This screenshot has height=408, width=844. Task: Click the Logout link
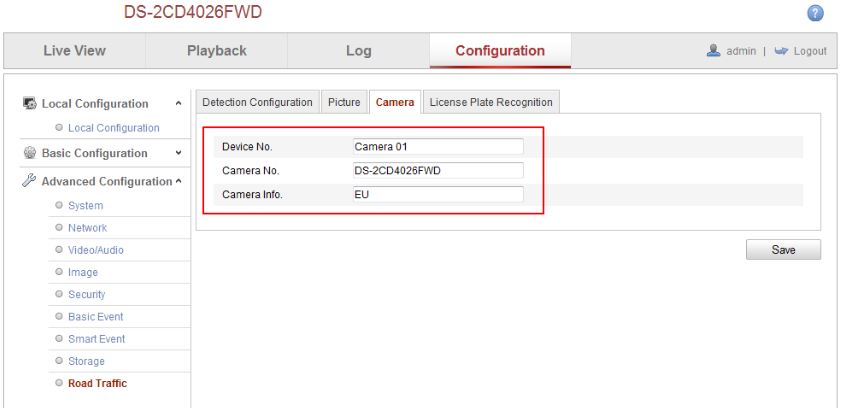coord(810,51)
